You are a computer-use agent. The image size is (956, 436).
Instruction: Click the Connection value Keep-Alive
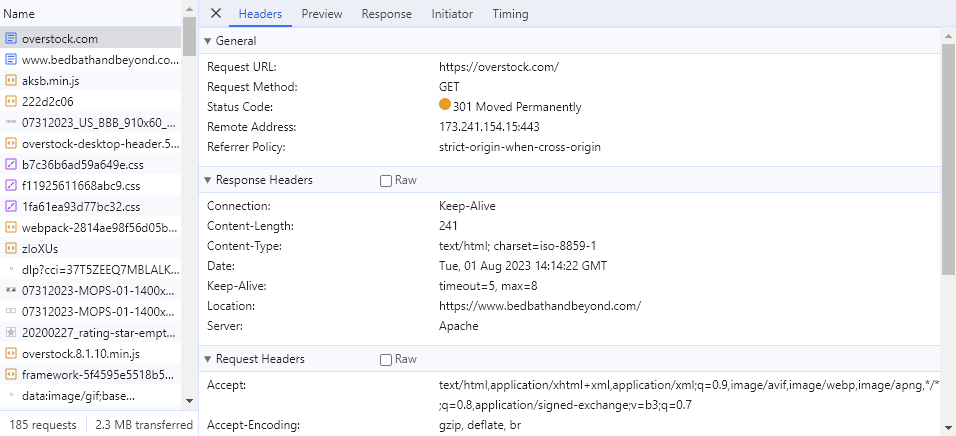click(x=467, y=206)
